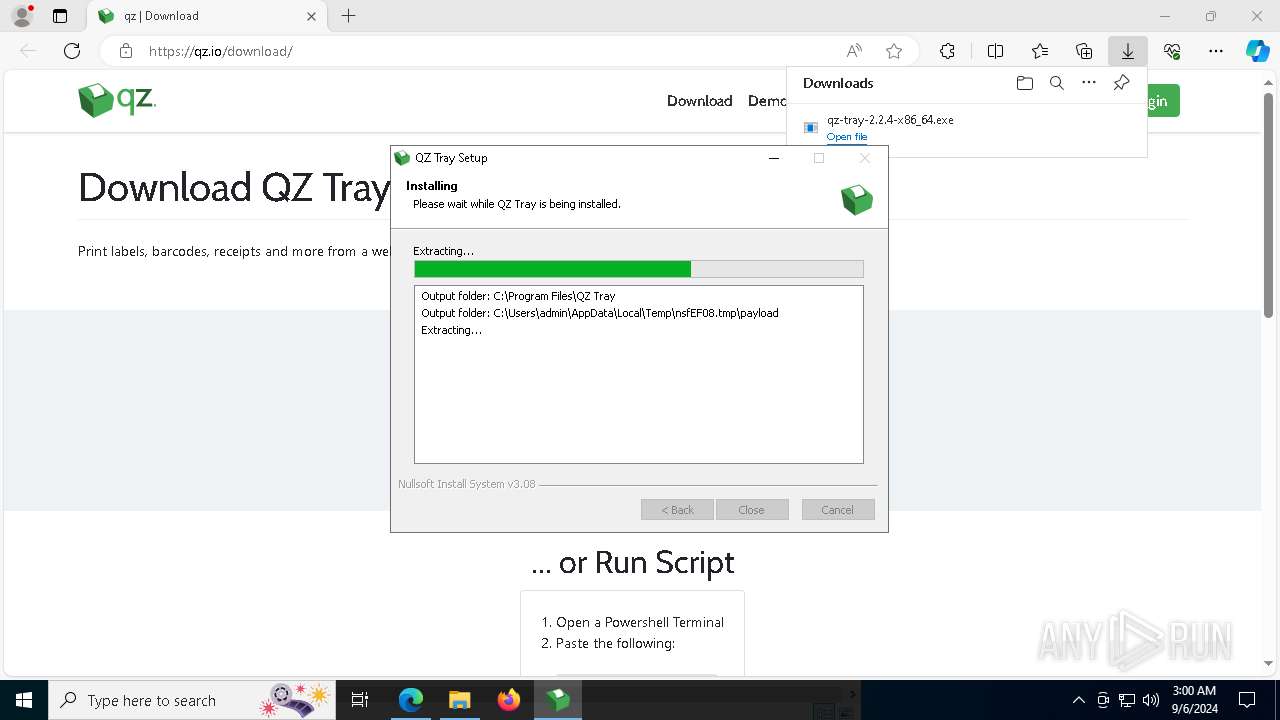Click the taskbar search box
Image resolution: width=1280 pixels, height=720 pixels.
[192, 700]
